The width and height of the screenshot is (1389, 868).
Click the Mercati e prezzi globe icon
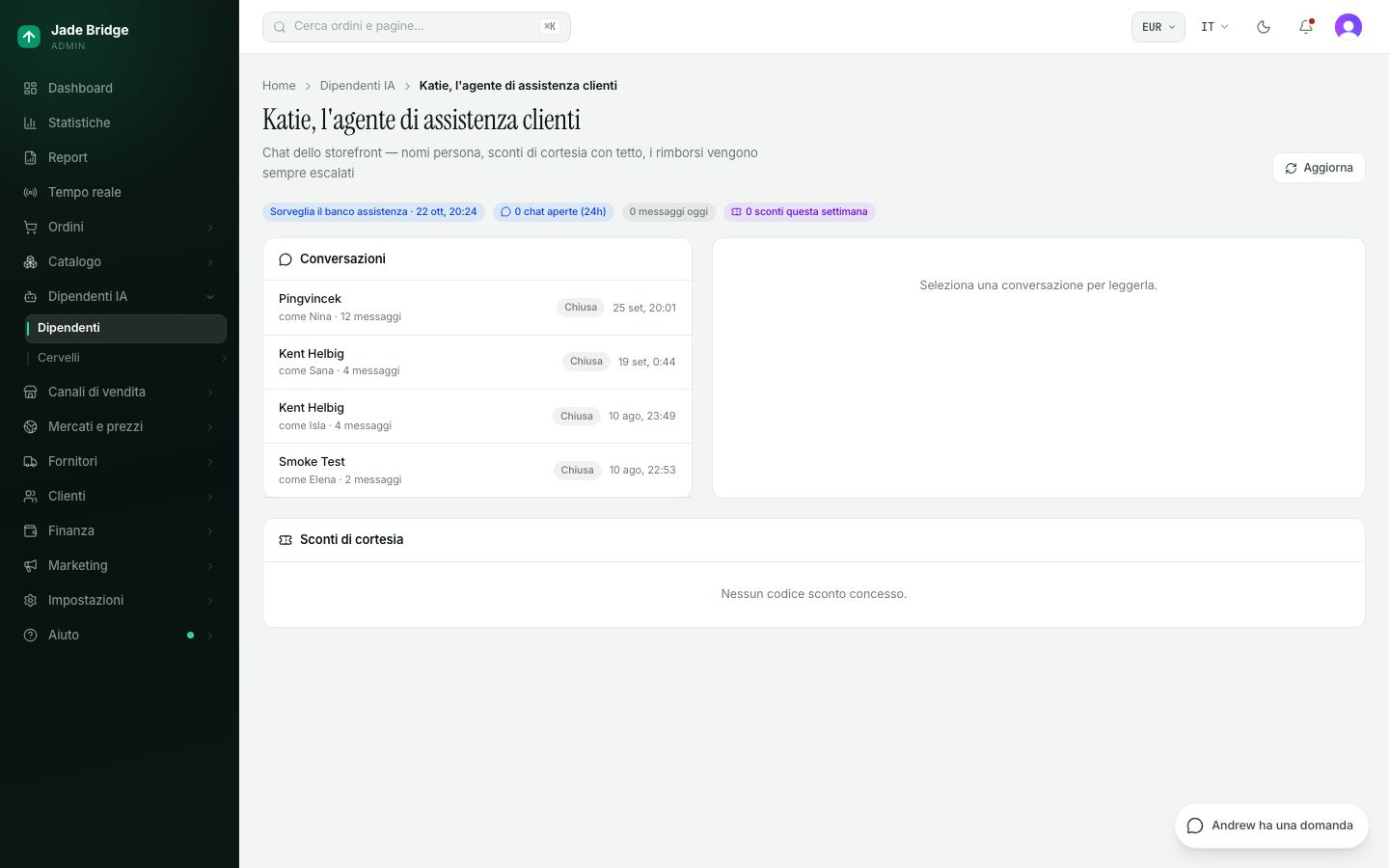point(30,427)
